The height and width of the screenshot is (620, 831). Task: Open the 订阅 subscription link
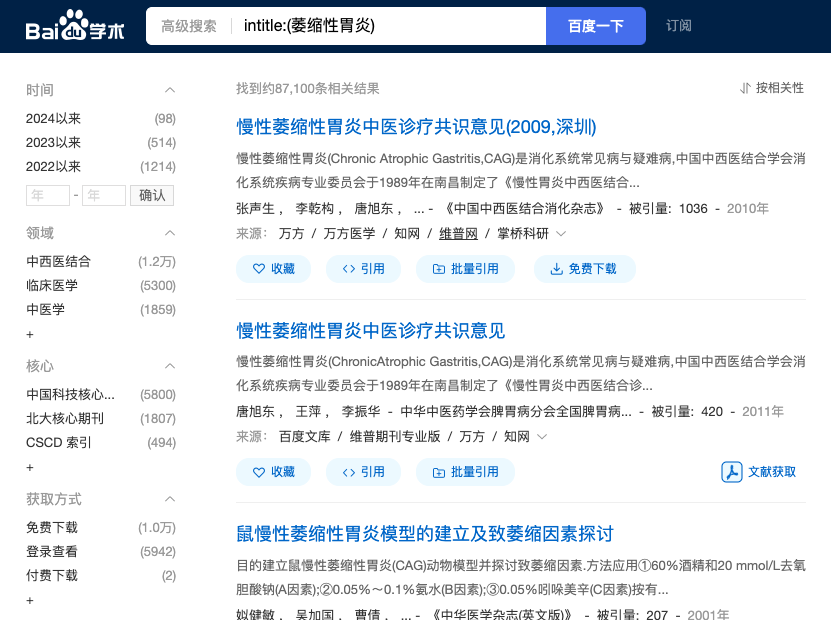(x=679, y=26)
